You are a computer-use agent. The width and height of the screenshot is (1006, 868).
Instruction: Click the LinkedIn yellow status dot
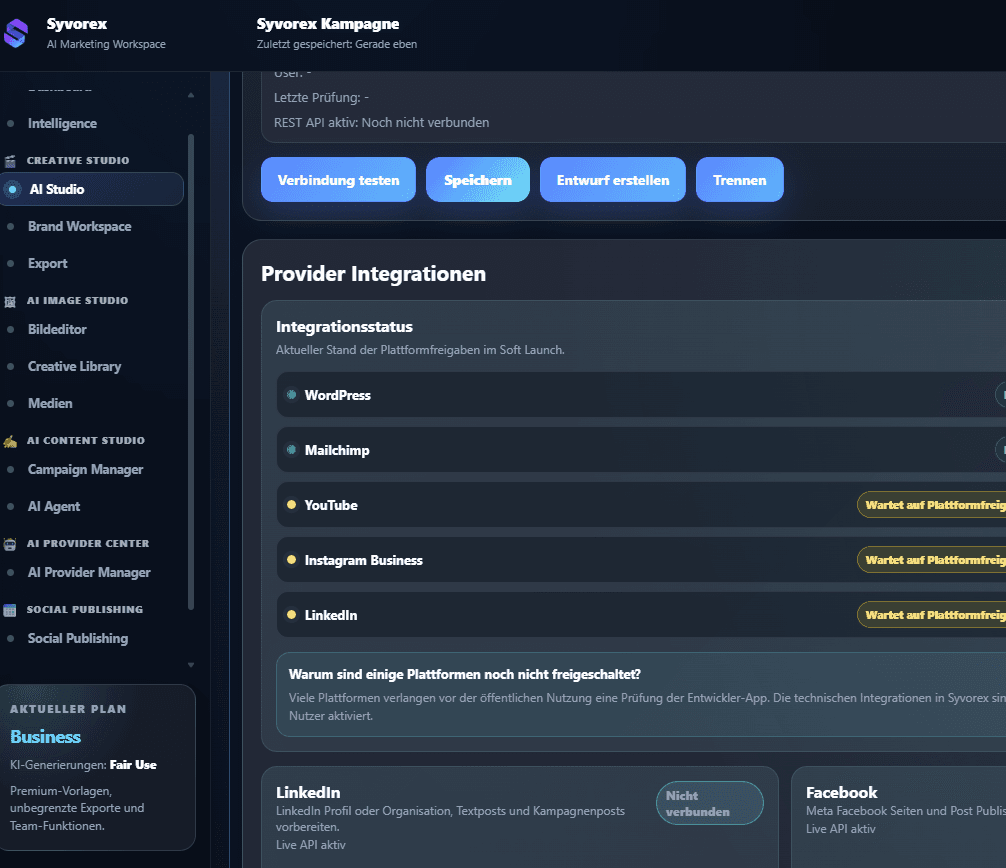[x=291, y=615]
